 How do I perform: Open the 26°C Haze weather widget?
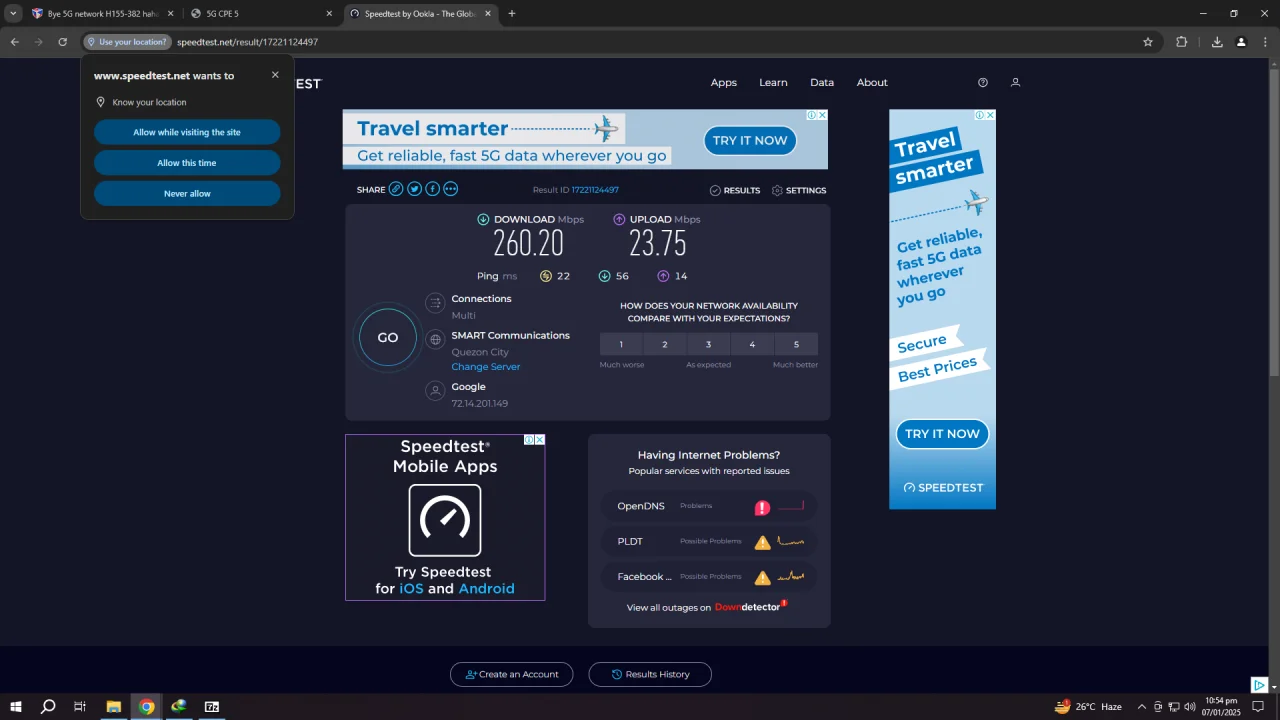click(x=1088, y=707)
